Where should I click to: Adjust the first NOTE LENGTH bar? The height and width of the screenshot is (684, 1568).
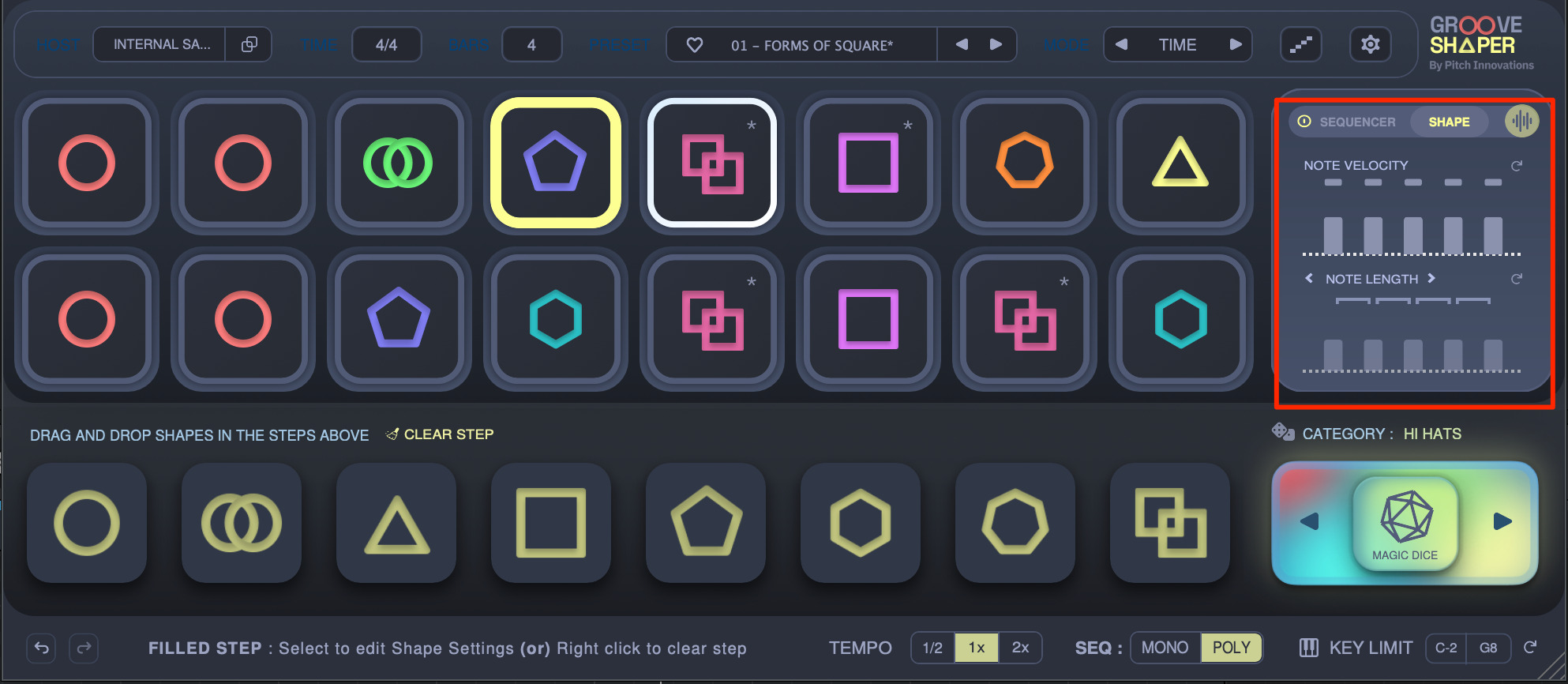point(1333,355)
